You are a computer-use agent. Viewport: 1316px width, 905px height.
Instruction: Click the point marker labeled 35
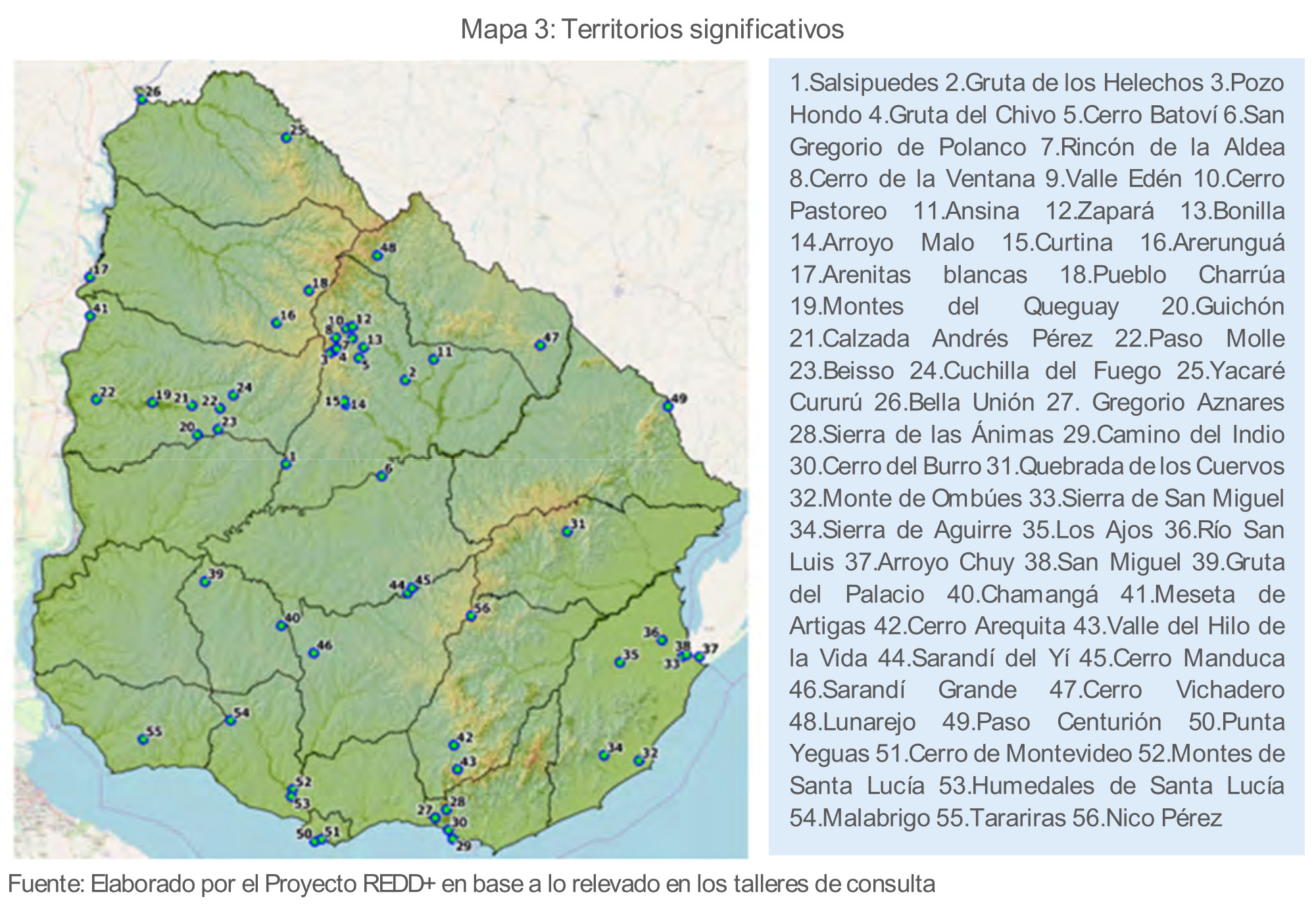(x=620, y=662)
